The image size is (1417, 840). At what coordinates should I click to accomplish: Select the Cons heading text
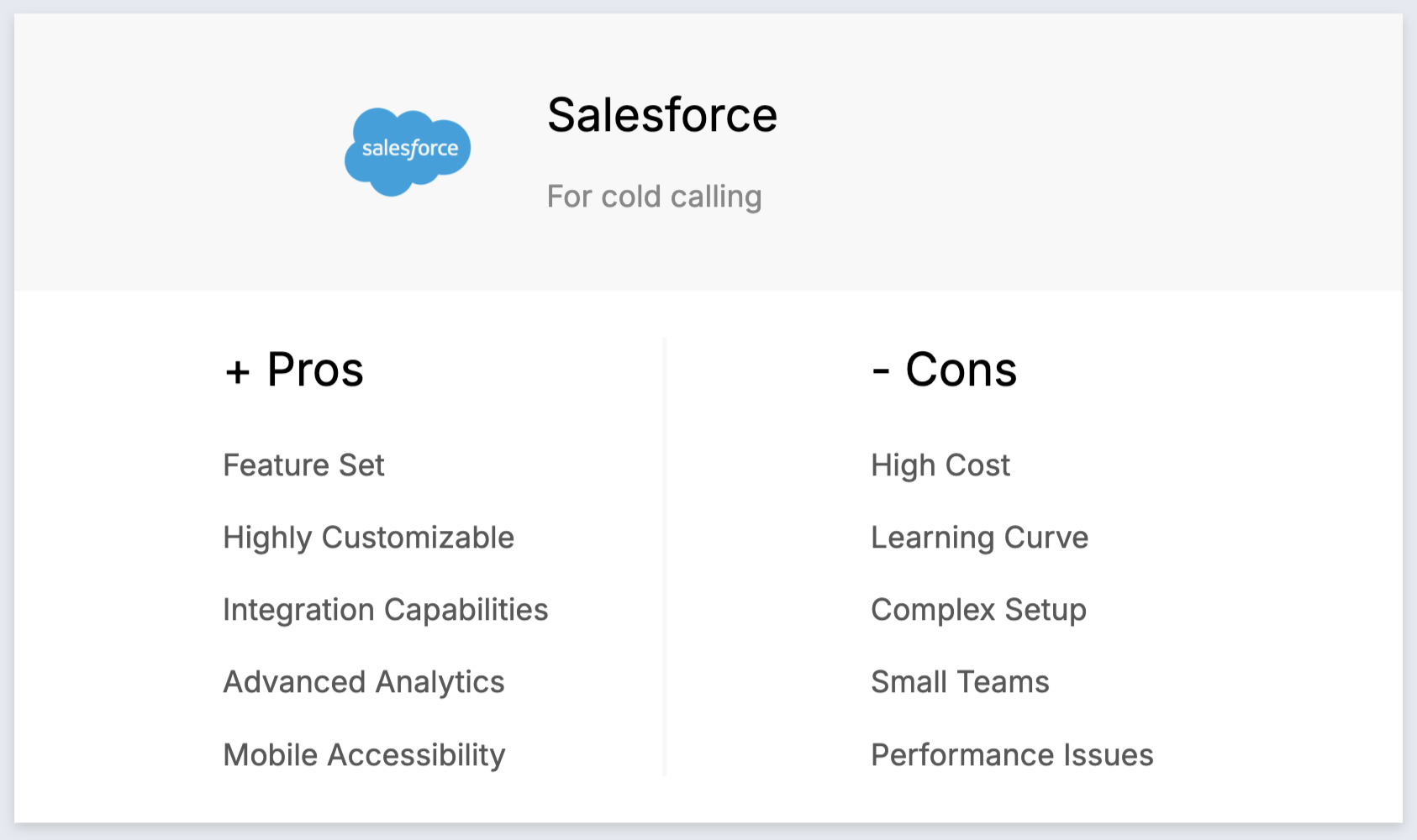(x=961, y=370)
